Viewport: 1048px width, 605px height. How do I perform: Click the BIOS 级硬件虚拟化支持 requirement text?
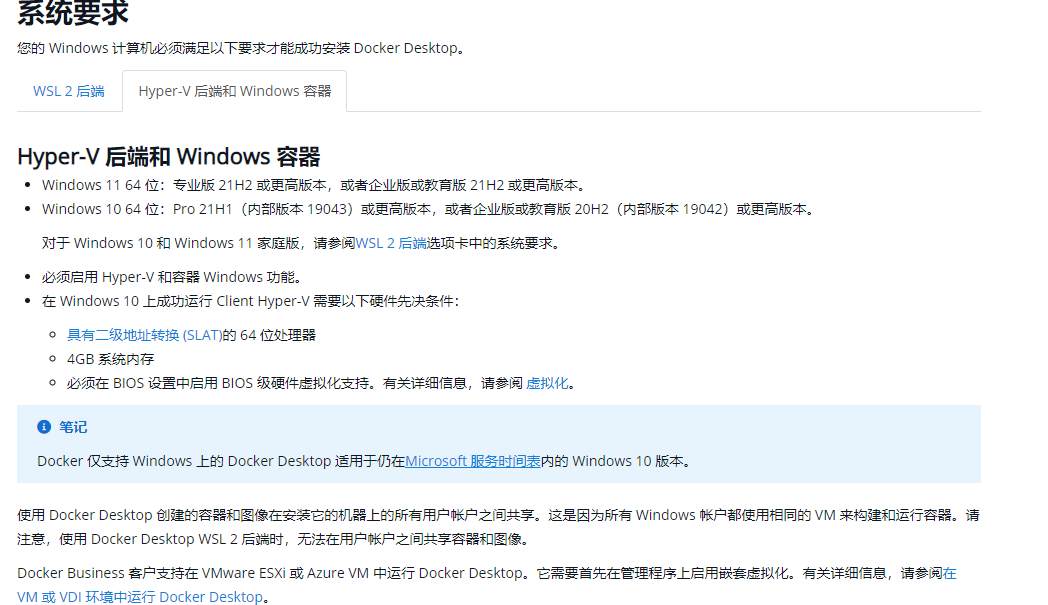pos(321,383)
